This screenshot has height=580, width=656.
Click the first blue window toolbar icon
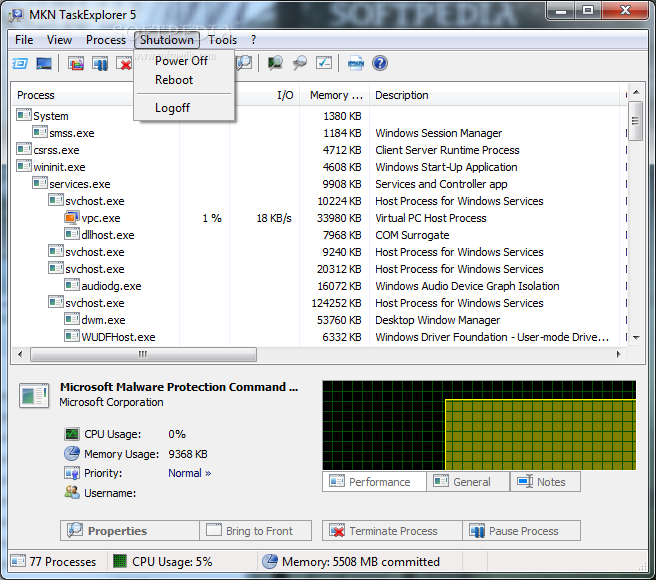click(20, 64)
